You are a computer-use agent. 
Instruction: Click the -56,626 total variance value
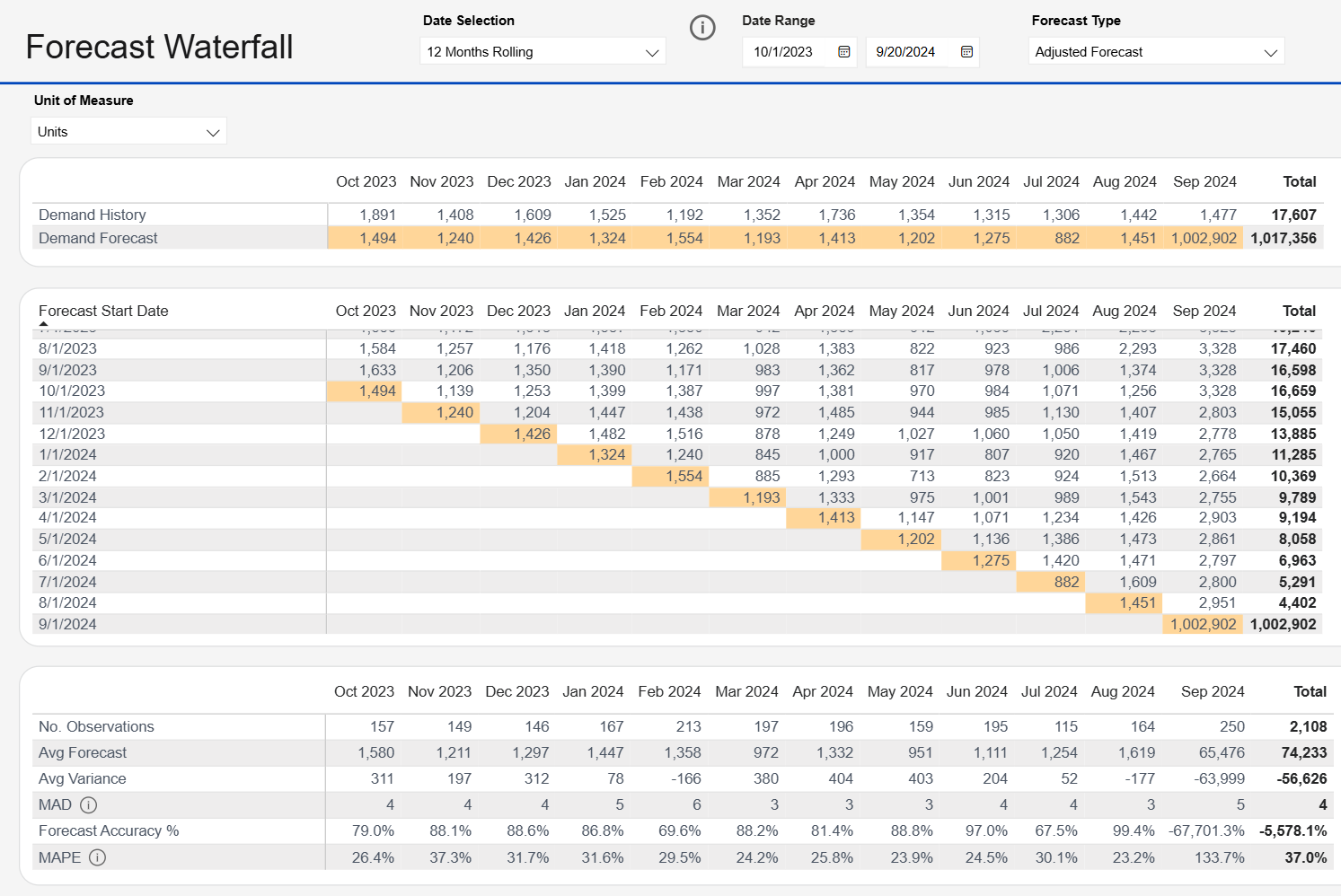(x=1301, y=778)
